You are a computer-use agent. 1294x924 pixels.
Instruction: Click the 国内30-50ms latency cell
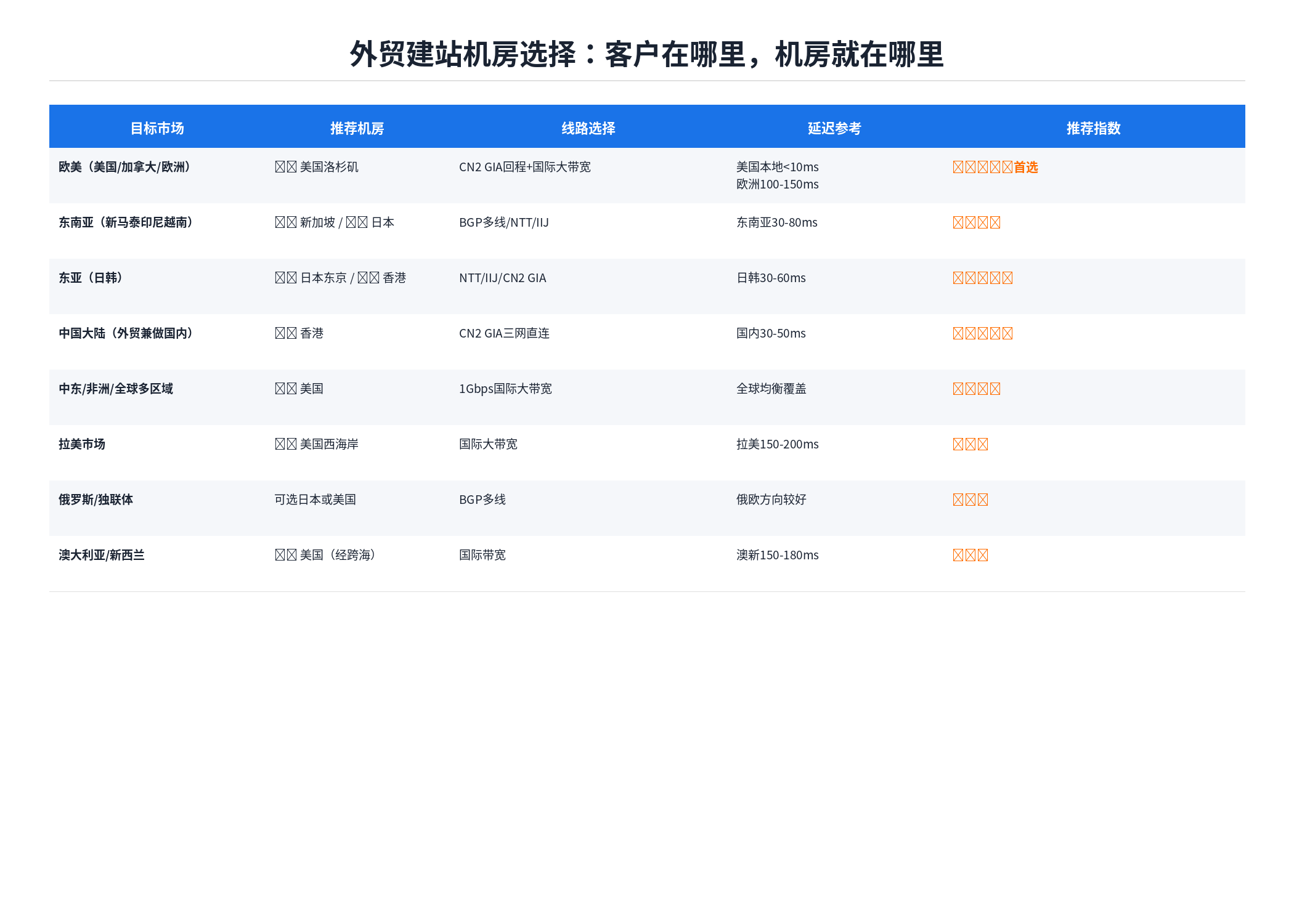[x=771, y=333]
